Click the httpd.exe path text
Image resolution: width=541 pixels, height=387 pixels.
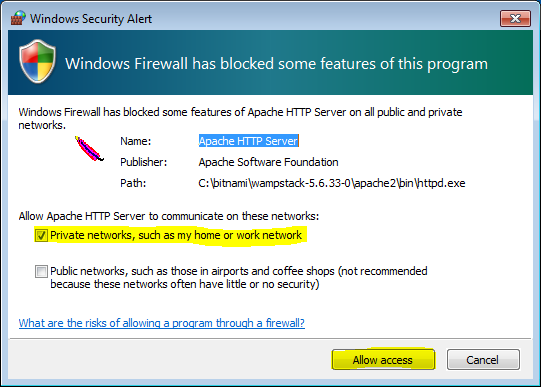[332, 183]
